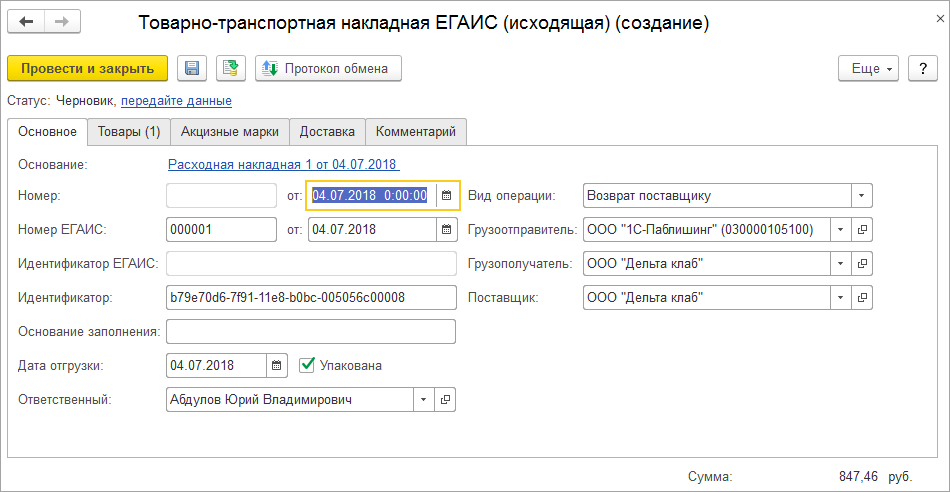This screenshot has width=950, height=492.
Task: Open calendar for the ЕГАИС number date
Action: pos(447,229)
